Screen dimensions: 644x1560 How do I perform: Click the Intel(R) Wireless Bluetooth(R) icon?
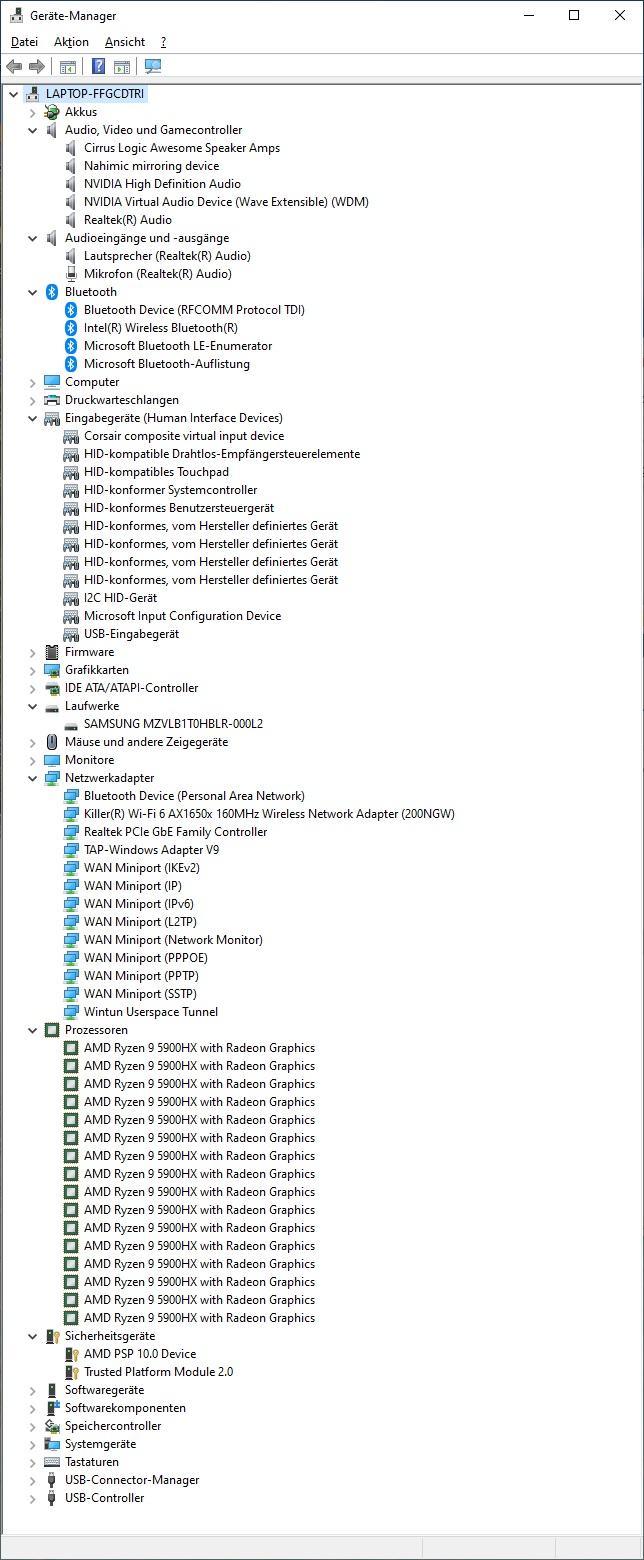pos(71,328)
